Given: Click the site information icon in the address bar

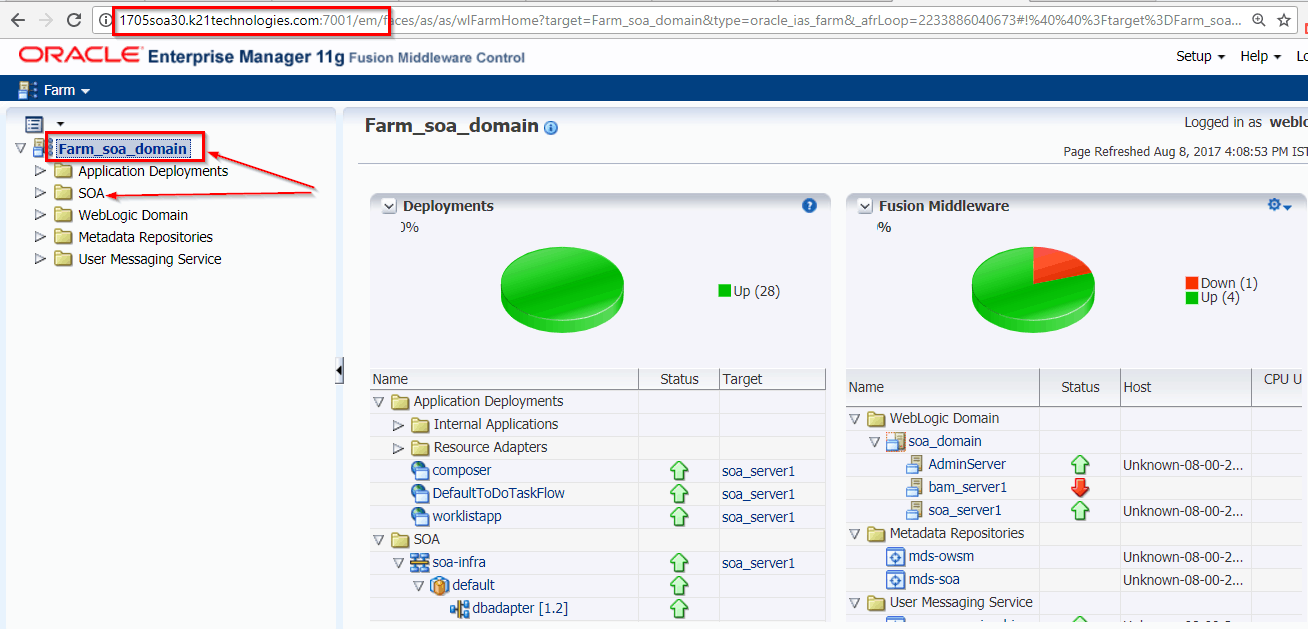Looking at the screenshot, I should (x=105, y=20).
